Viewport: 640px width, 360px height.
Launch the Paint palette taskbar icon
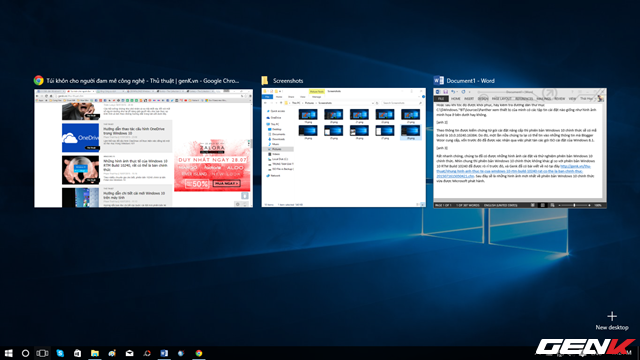point(112,353)
